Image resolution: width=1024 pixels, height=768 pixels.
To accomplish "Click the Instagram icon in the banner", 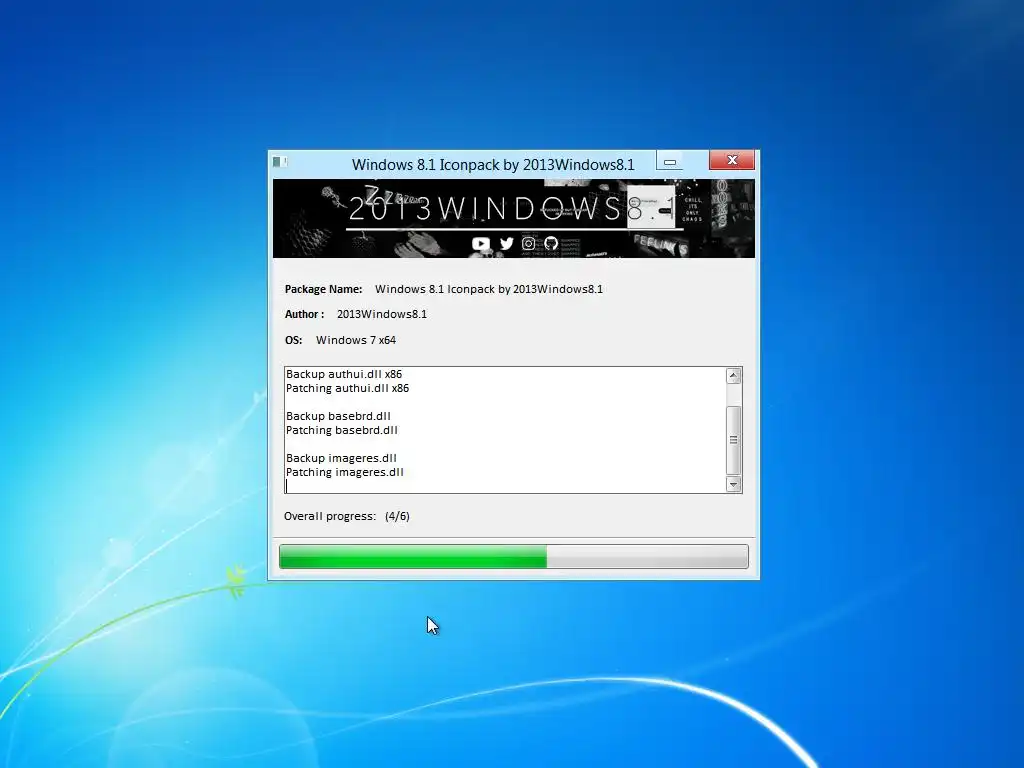I will click(529, 244).
